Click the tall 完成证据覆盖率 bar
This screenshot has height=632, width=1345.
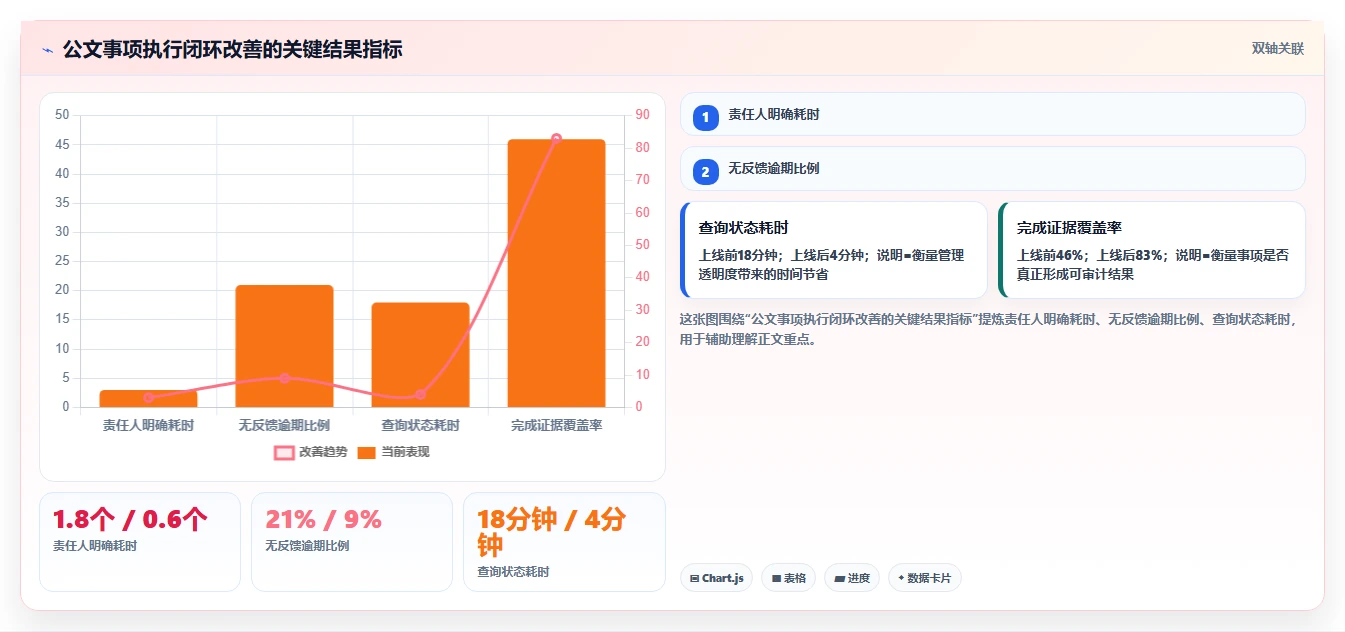[556, 273]
